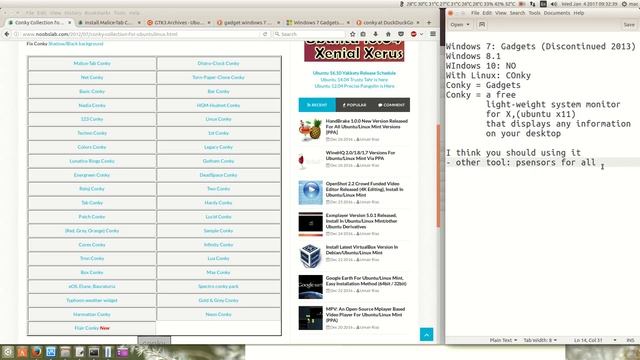The width and height of the screenshot is (640, 360).
Task: Click the MPV player article thumbnail
Action: [x=311, y=318]
